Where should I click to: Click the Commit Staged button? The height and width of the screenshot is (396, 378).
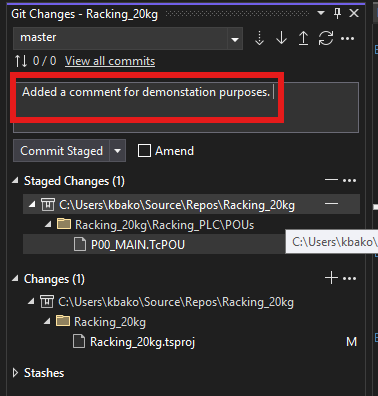click(x=62, y=151)
